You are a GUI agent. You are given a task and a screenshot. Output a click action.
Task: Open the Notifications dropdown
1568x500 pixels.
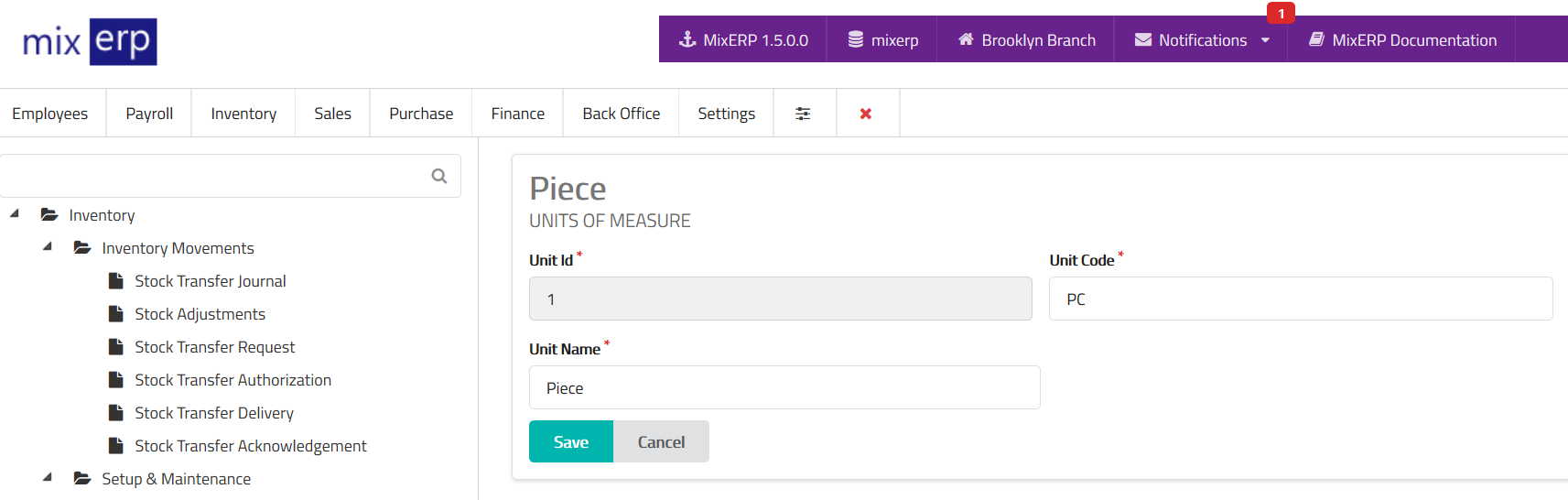1202,40
